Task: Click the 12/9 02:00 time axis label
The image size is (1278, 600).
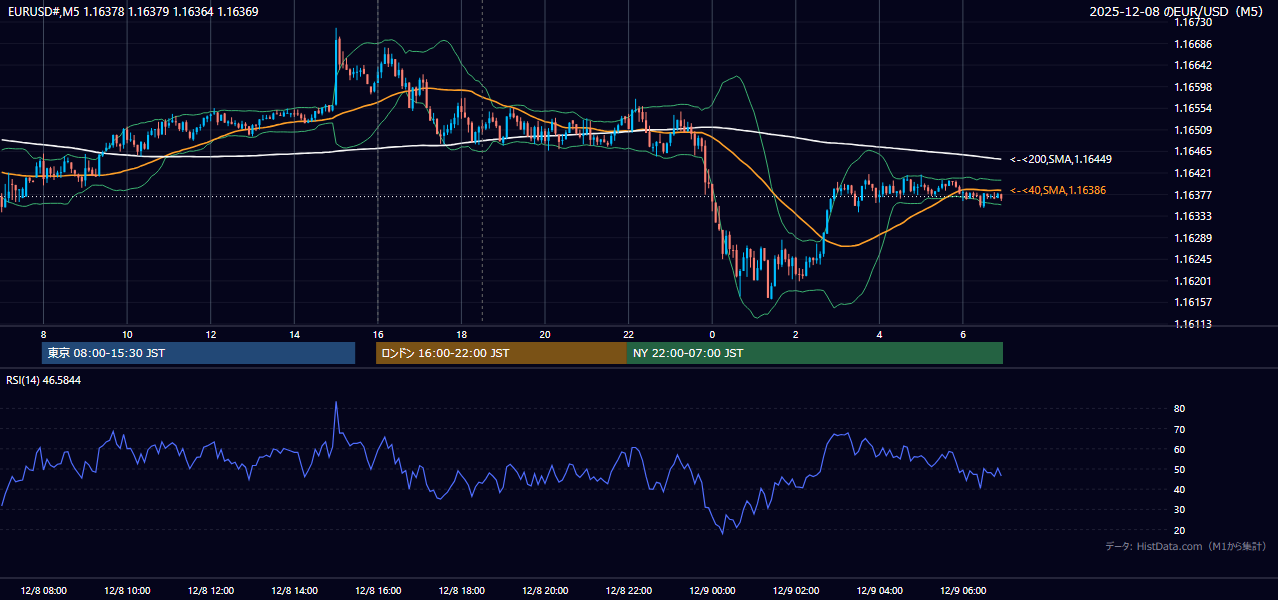Action: click(796, 591)
